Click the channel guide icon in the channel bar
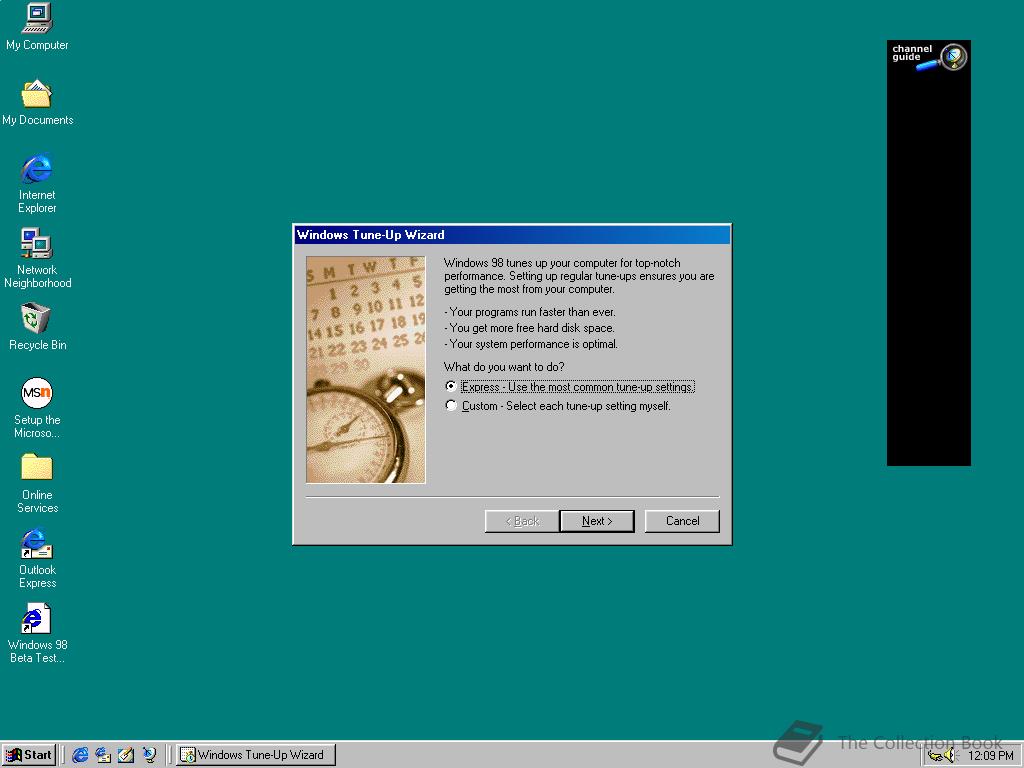 click(929, 56)
